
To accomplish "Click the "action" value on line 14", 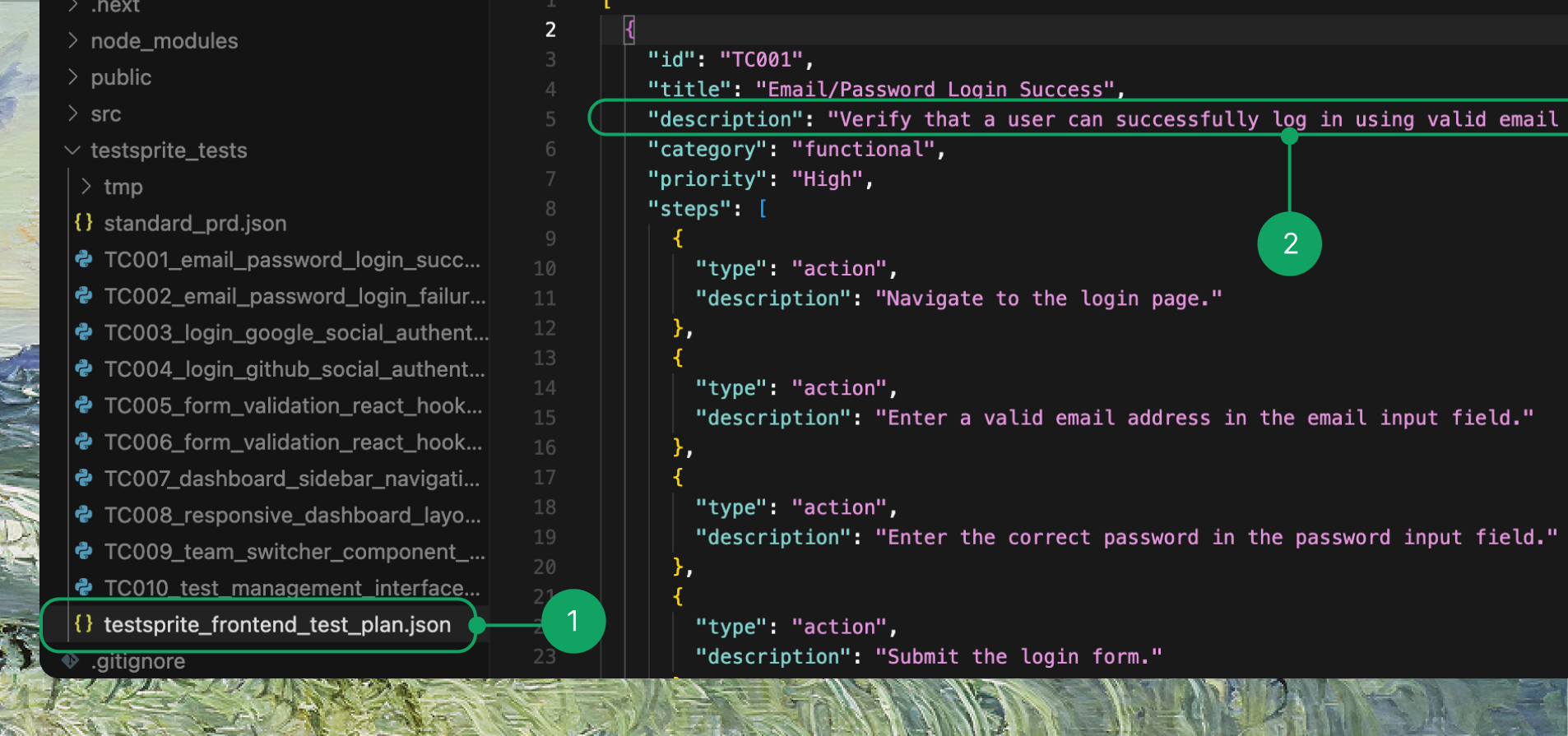I will (x=839, y=387).
